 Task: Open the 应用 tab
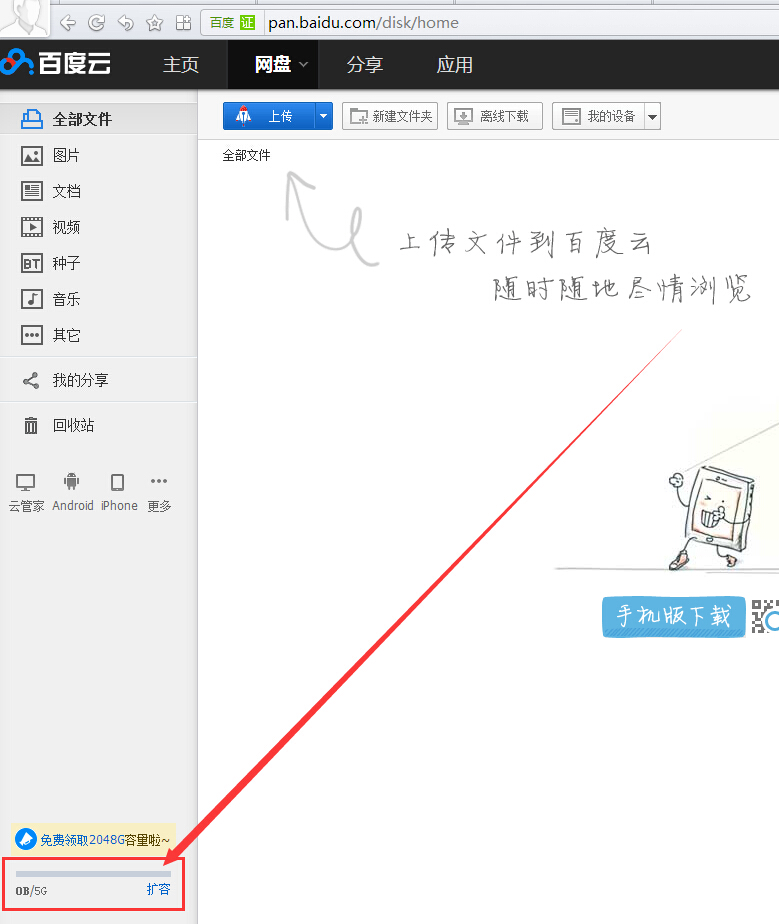pos(454,65)
